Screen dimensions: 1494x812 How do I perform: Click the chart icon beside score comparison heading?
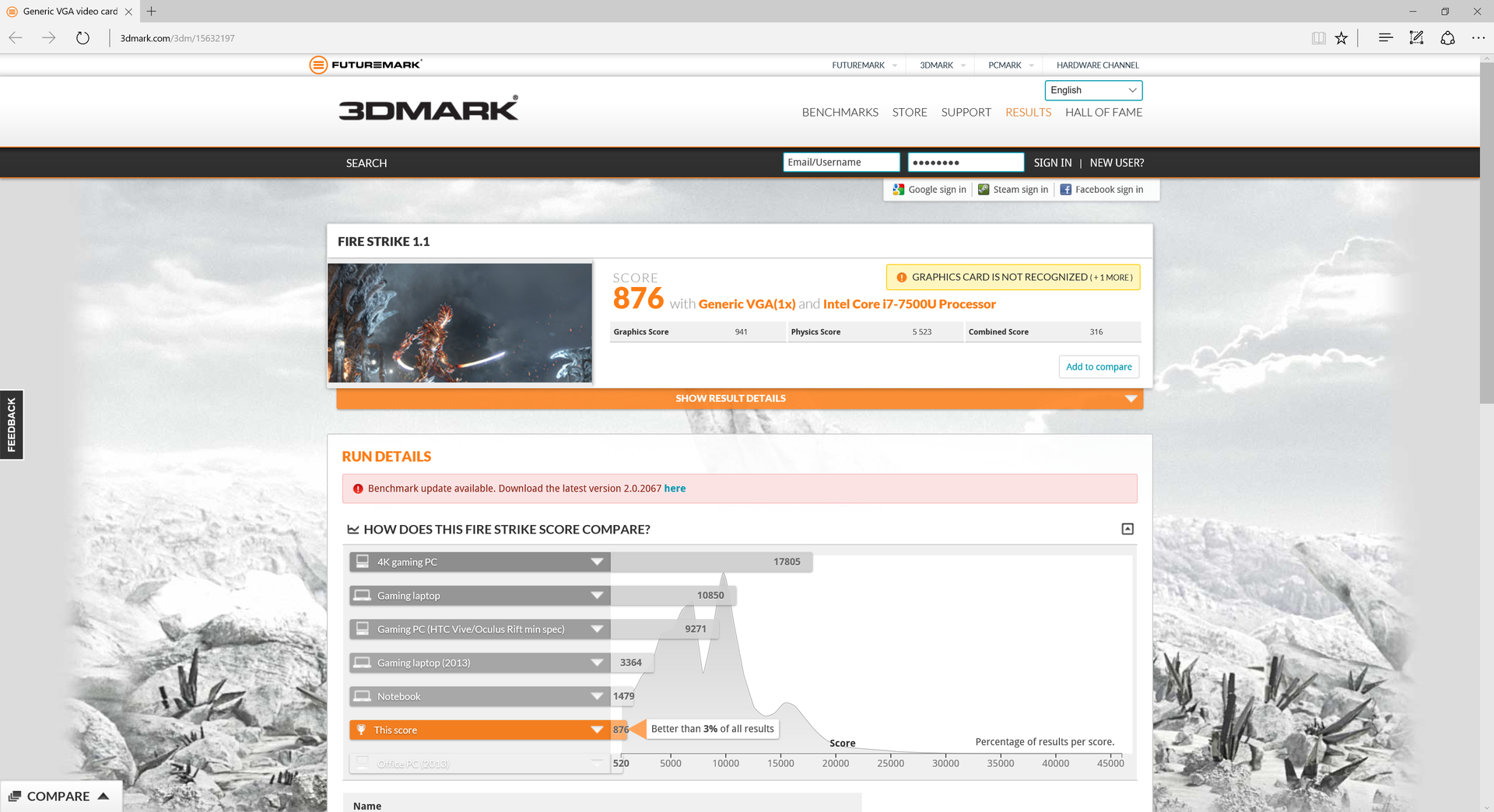(353, 530)
